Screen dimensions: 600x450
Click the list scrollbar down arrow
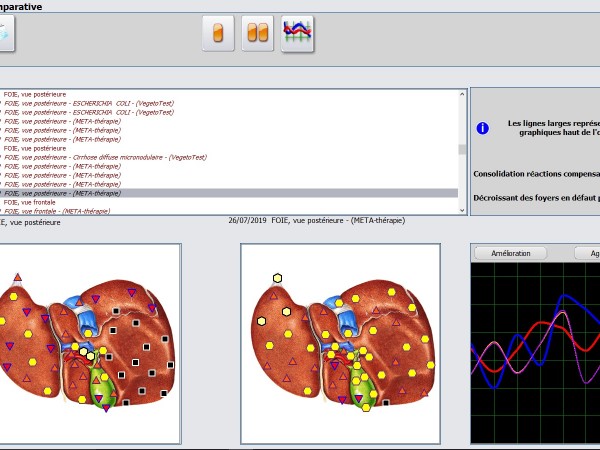coord(462,209)
